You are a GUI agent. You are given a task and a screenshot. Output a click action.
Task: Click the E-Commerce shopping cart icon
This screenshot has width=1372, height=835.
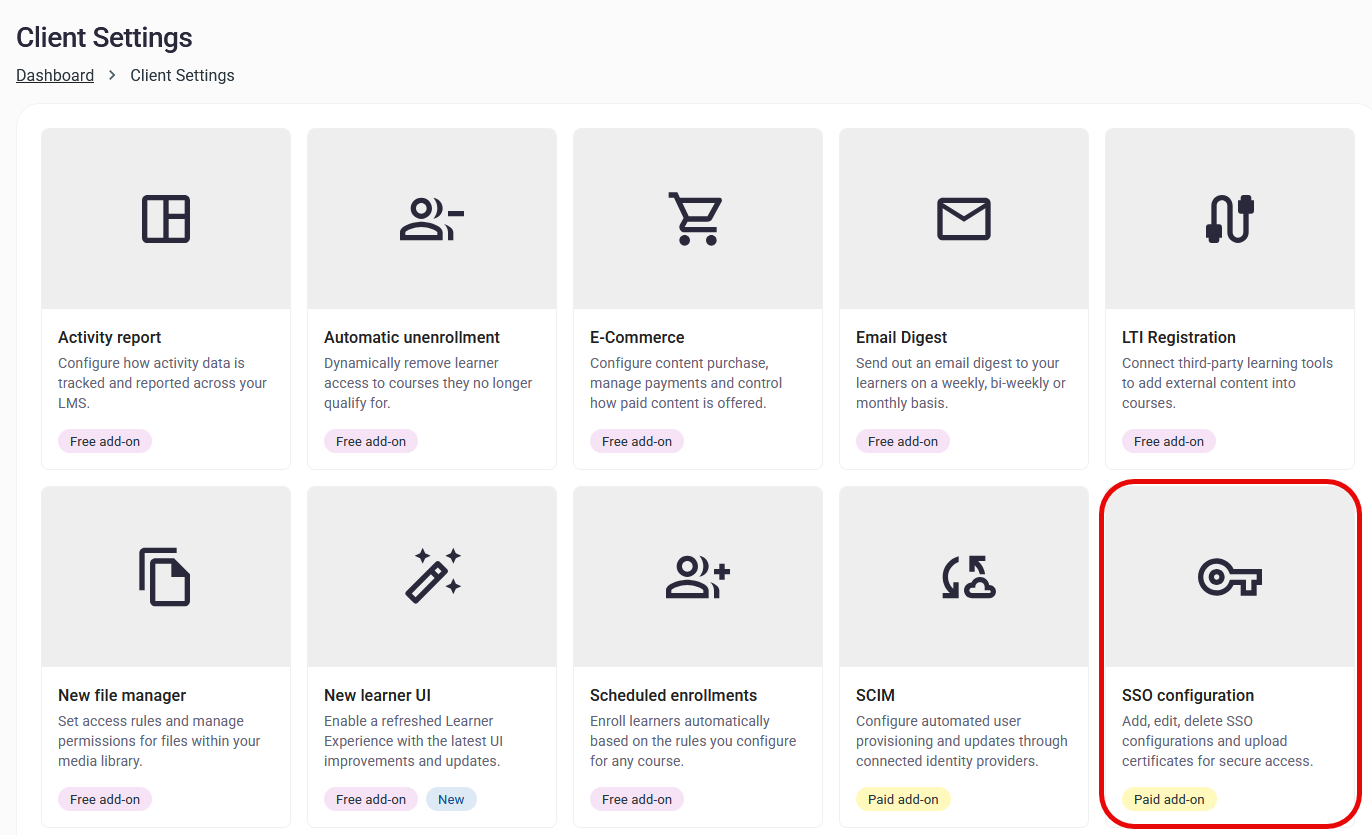(x=695, y=219)
